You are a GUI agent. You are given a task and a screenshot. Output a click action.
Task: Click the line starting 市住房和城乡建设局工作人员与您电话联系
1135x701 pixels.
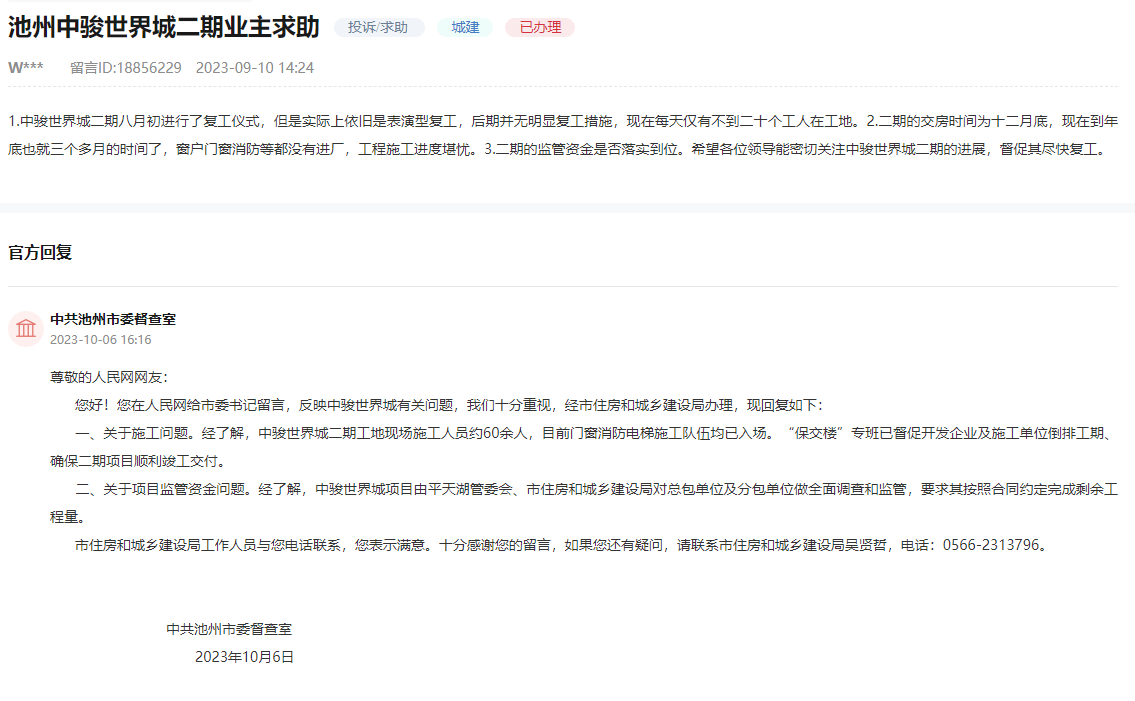[563, 545]
